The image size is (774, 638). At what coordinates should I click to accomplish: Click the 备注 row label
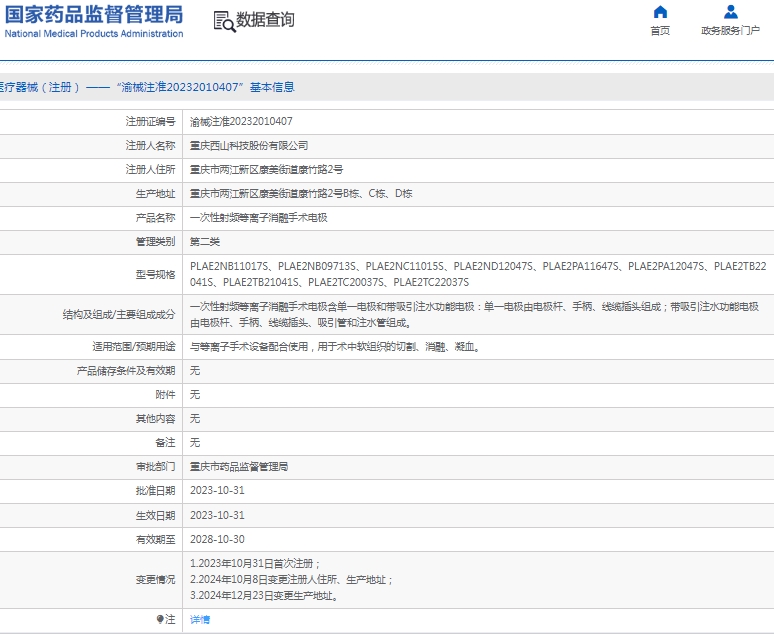click(165, 442)
